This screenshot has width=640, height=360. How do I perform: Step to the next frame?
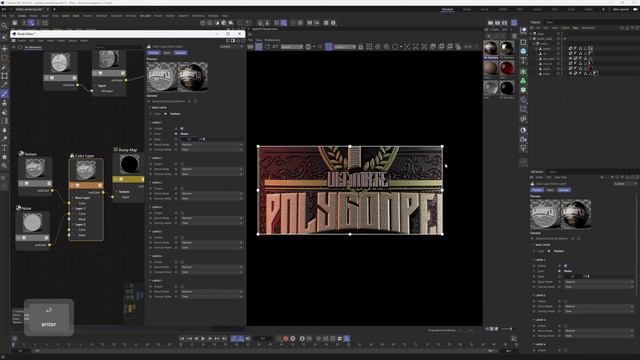pos(210,338)
